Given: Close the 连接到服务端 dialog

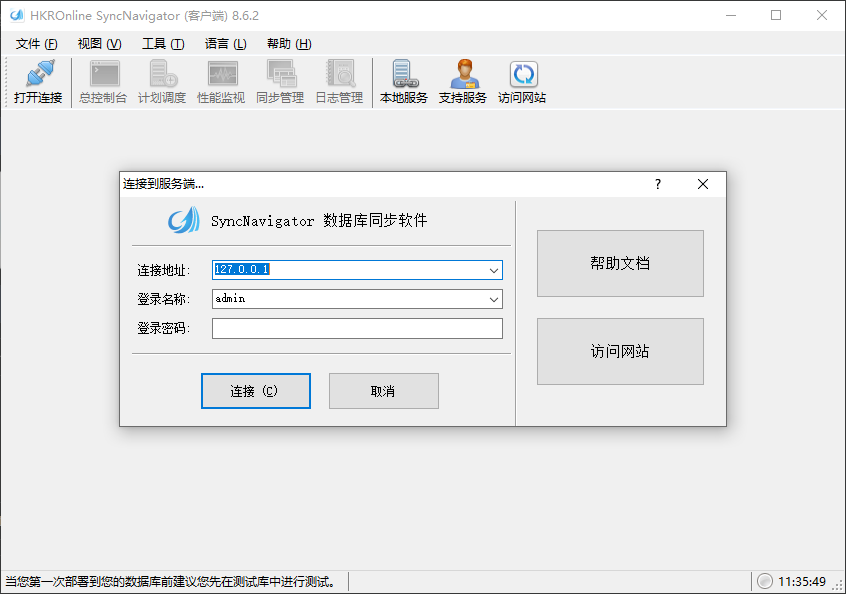Looking at the screenshot, I should point(702,184).
